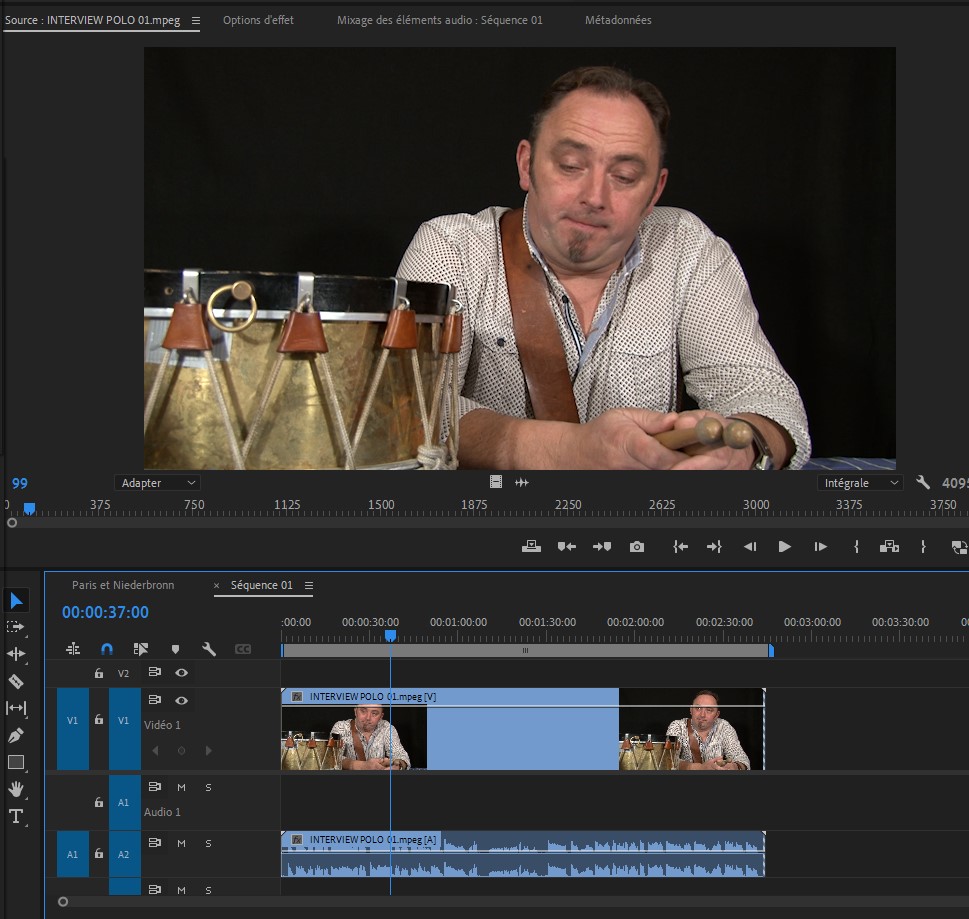Switch to Options d'effet tab
The image size is (969, 919).
(258, 20)
